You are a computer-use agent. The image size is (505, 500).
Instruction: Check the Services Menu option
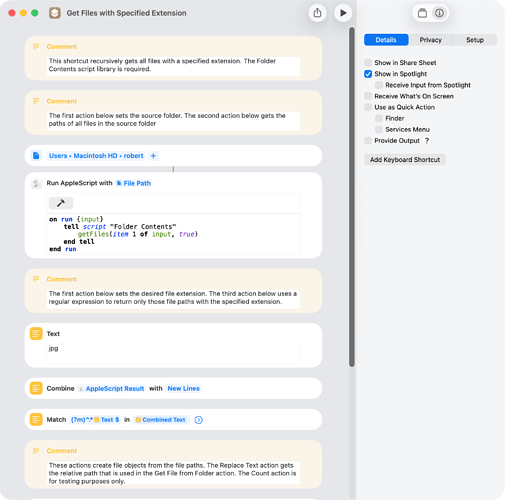[379, 129]
